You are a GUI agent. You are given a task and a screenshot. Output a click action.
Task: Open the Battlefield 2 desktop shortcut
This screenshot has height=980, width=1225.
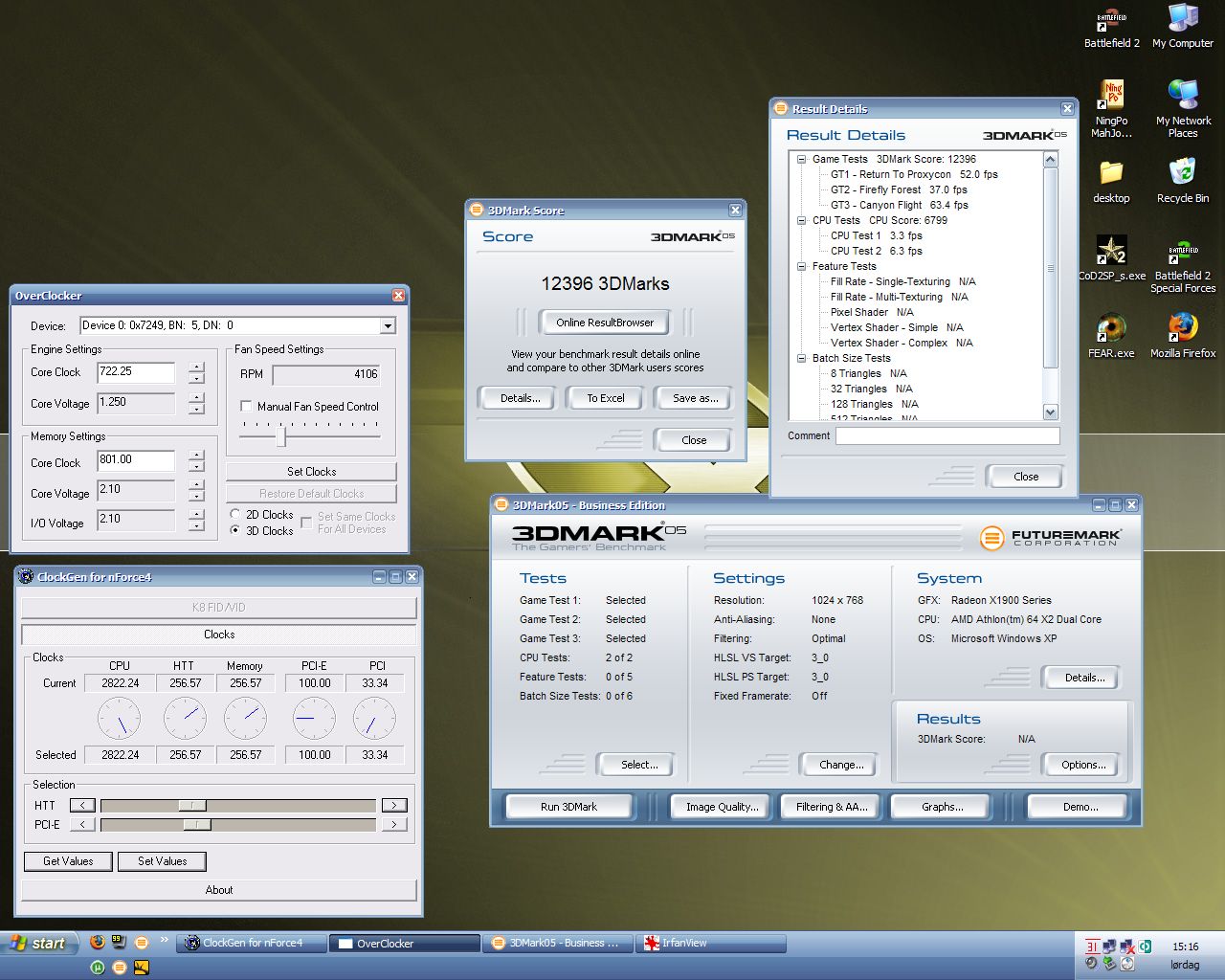(1111, 29)
